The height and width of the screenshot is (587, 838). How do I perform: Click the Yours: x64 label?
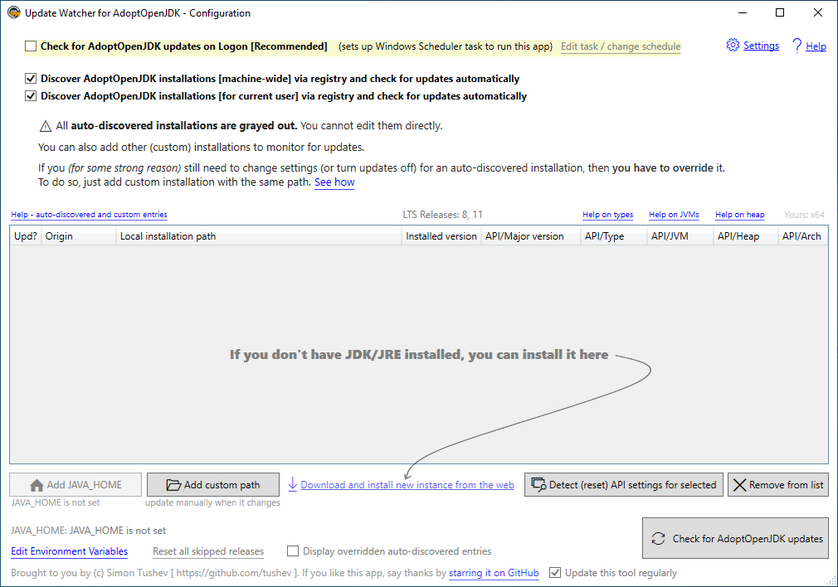tap(804, 215)
